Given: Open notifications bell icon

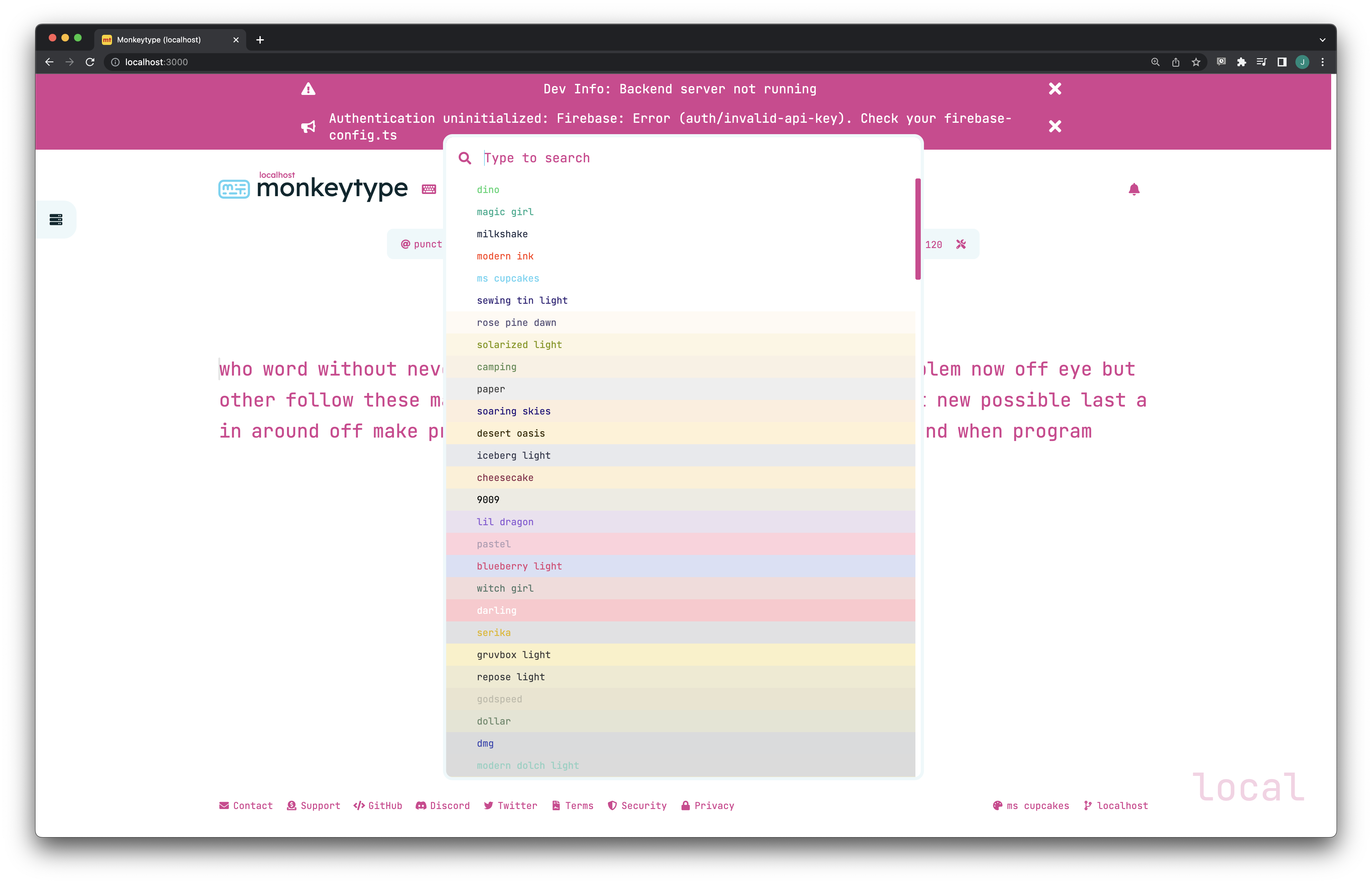Looking at the screenshot, I should [x=1134, y=190].
